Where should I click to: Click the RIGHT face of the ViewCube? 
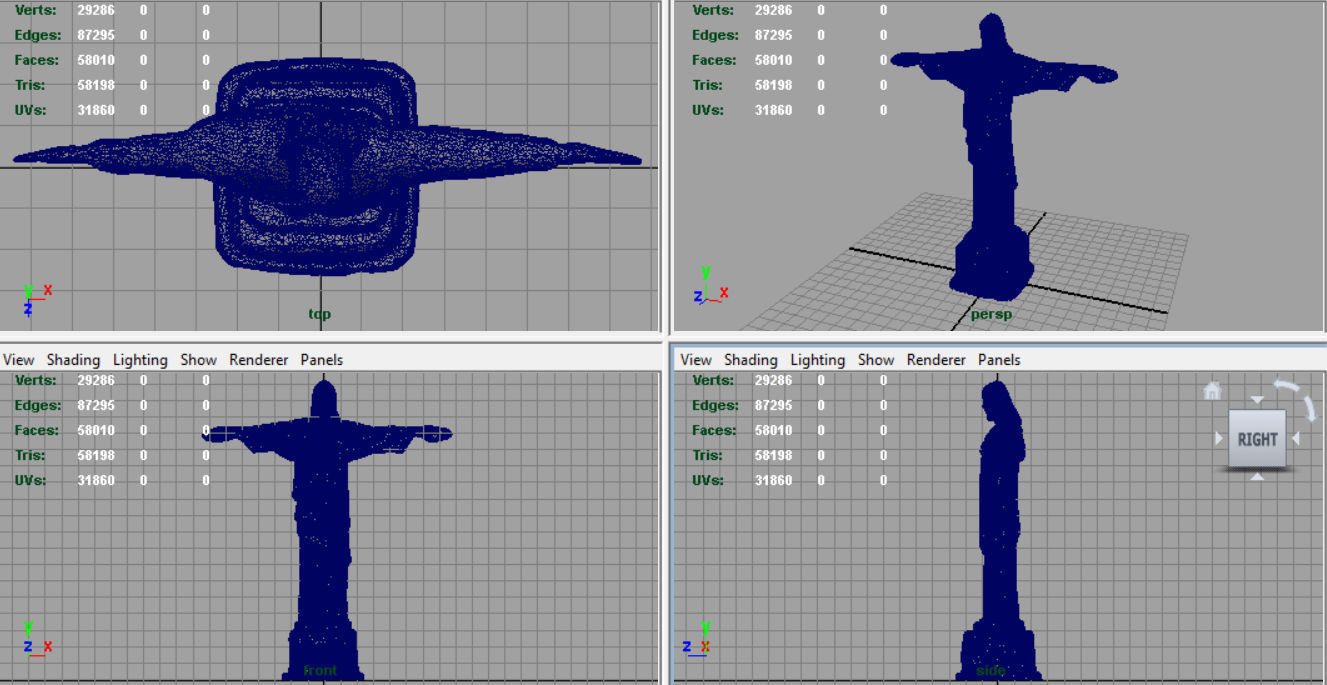tap(1257, 439)
